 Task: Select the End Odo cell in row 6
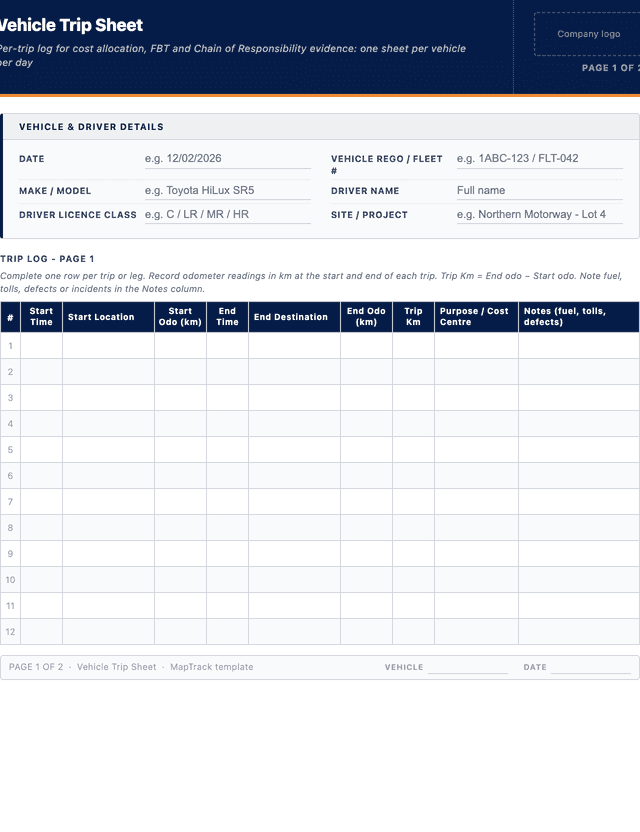[366, 475]
